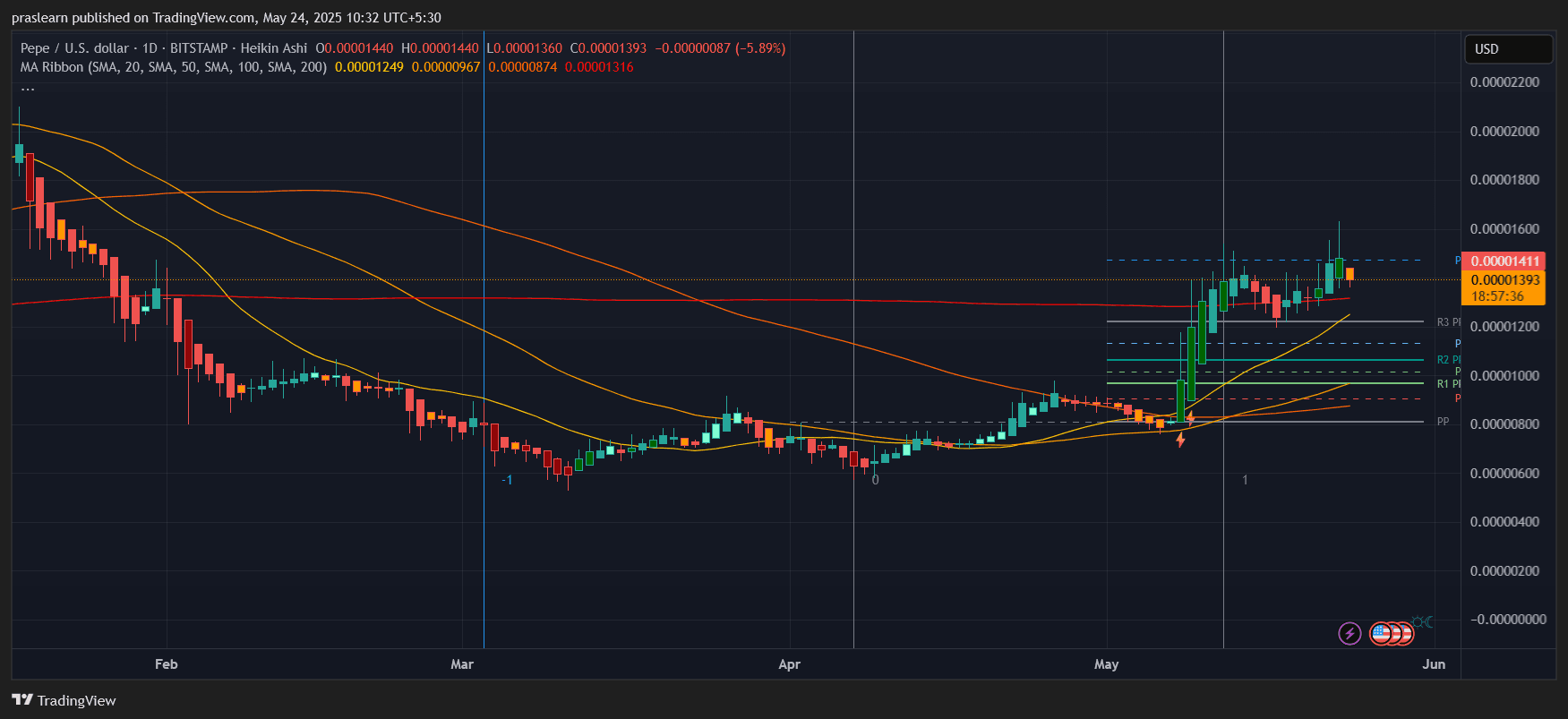Click the upper orange lightning marker on PP line
This screenshot has height=719, width=1568.
(1191, 418)
